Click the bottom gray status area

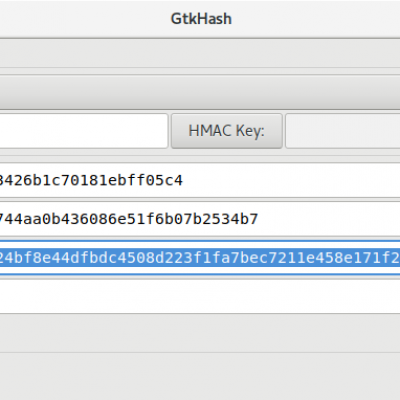click(x=200, y=376)
